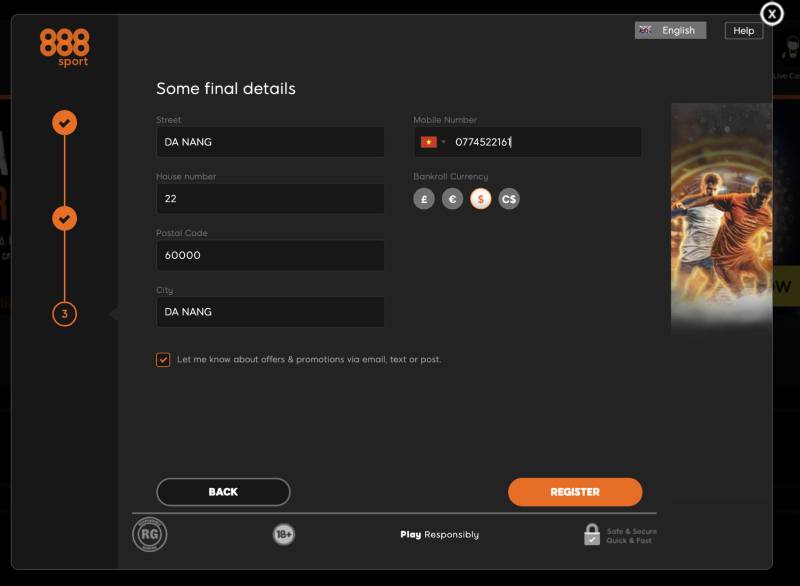Click the Help button
The image size is (800, 586).
743,31
